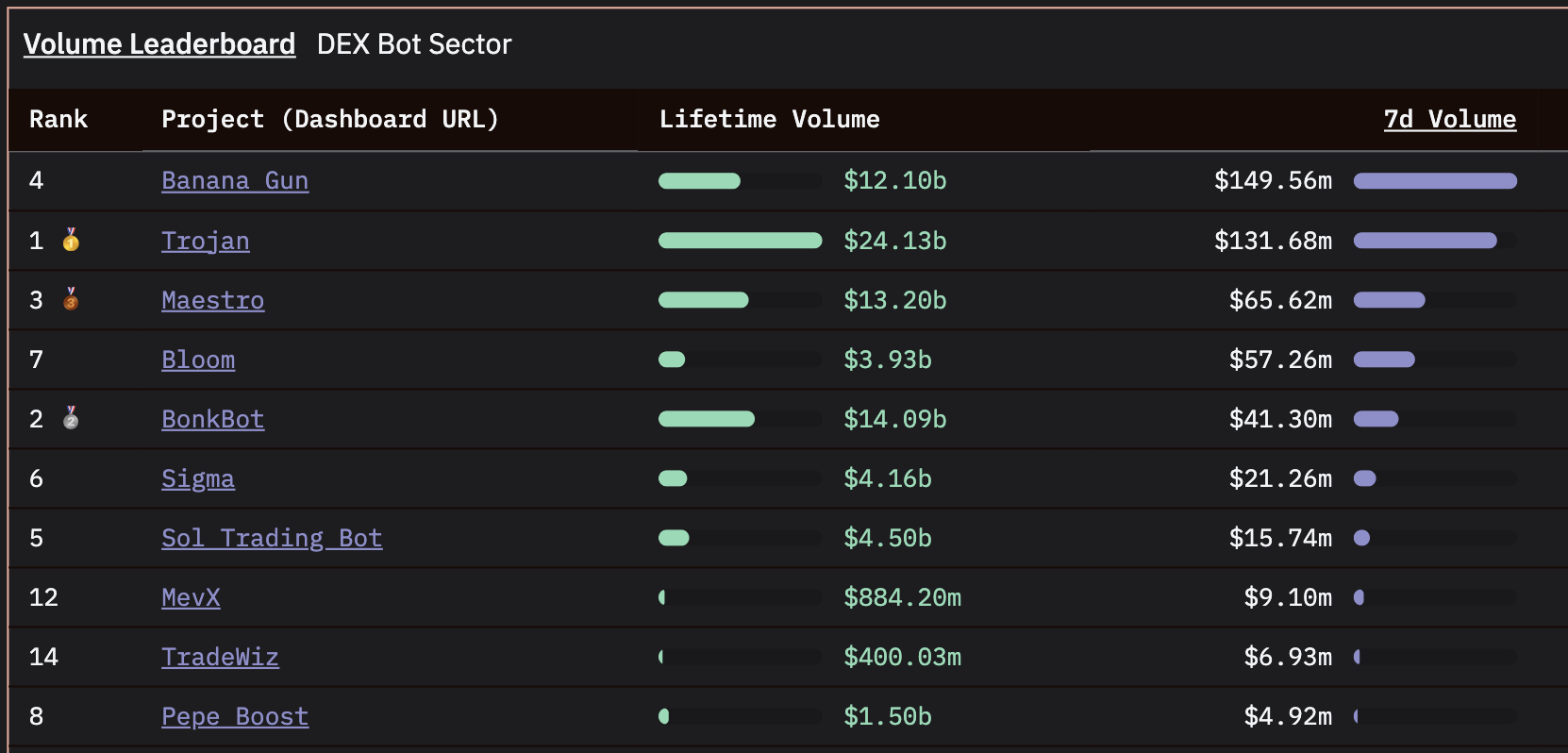Select the $149.56m 7d volume value
This screenshot has width=1568, height=753.
[x=1274, y=180]
